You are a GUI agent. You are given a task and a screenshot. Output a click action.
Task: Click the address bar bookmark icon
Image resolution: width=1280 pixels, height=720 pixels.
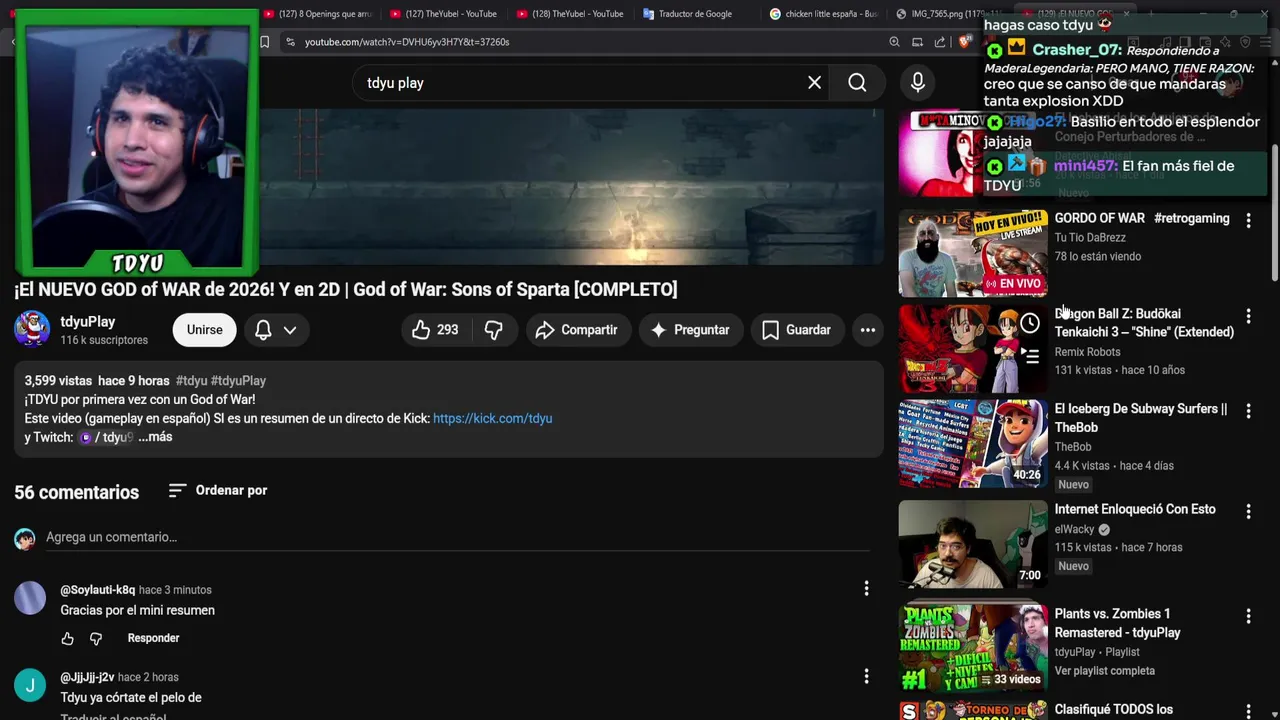coord(264,42)
